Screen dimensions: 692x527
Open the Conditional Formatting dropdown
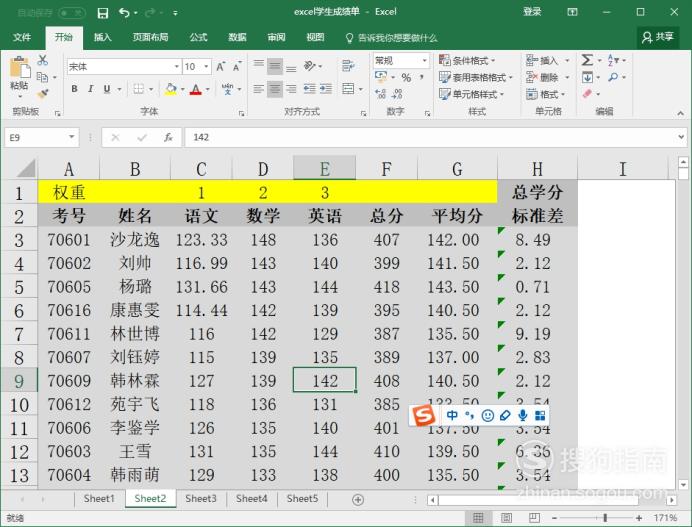467,60
